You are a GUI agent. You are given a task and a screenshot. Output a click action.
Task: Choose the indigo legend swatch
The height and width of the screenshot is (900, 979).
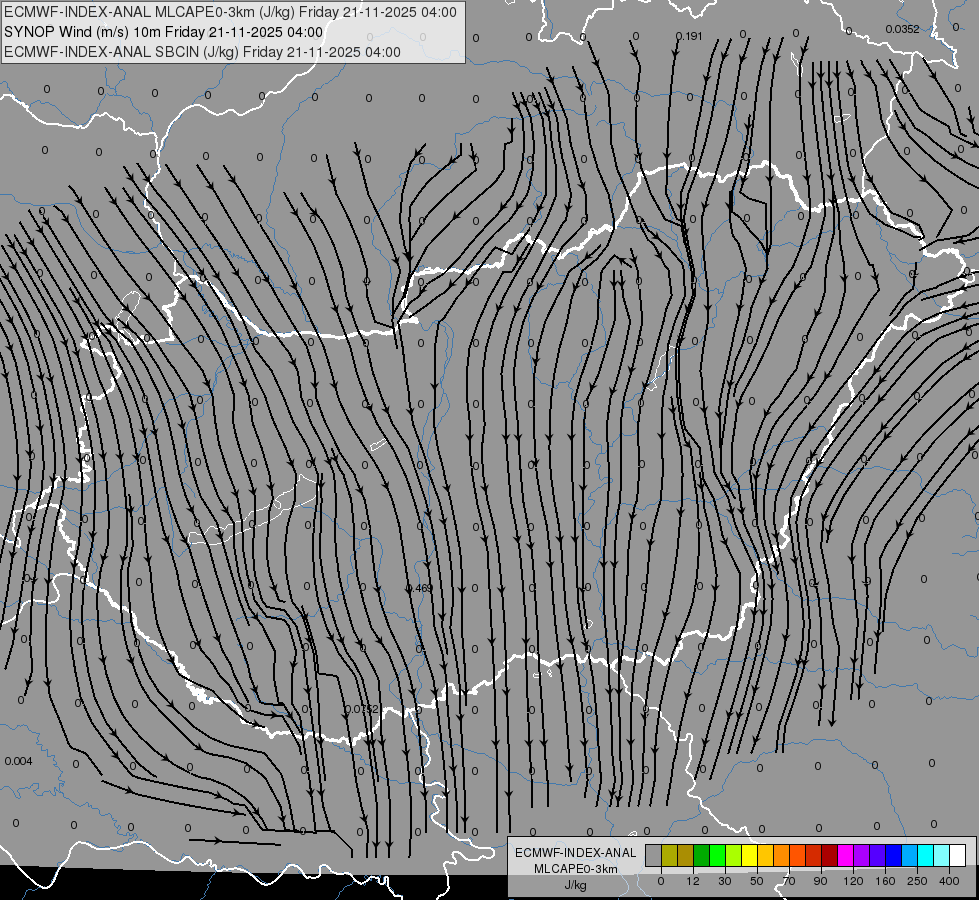click(x=877, y=855)
